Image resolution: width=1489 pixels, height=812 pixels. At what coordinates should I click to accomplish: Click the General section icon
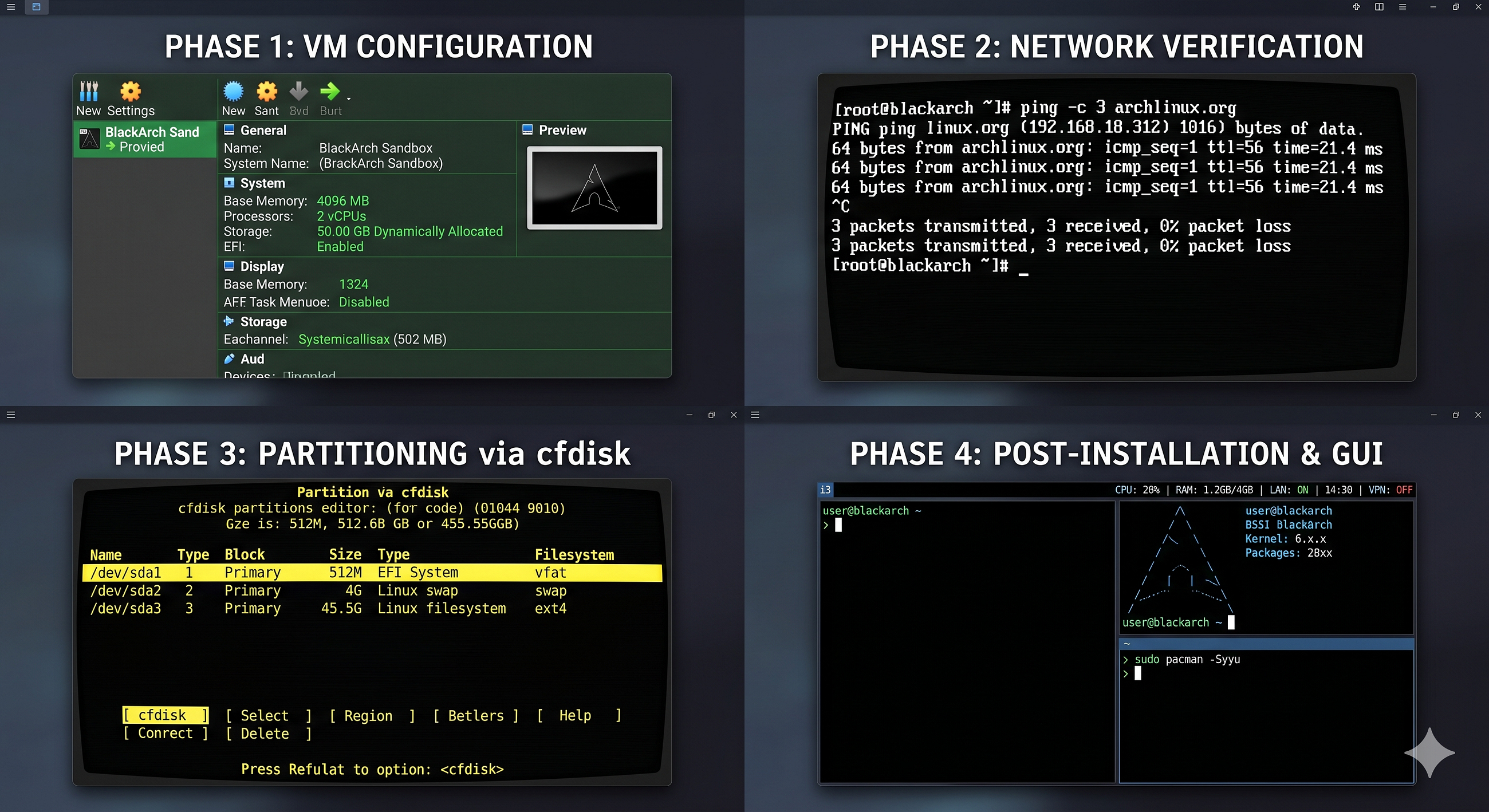click(229, 129)
